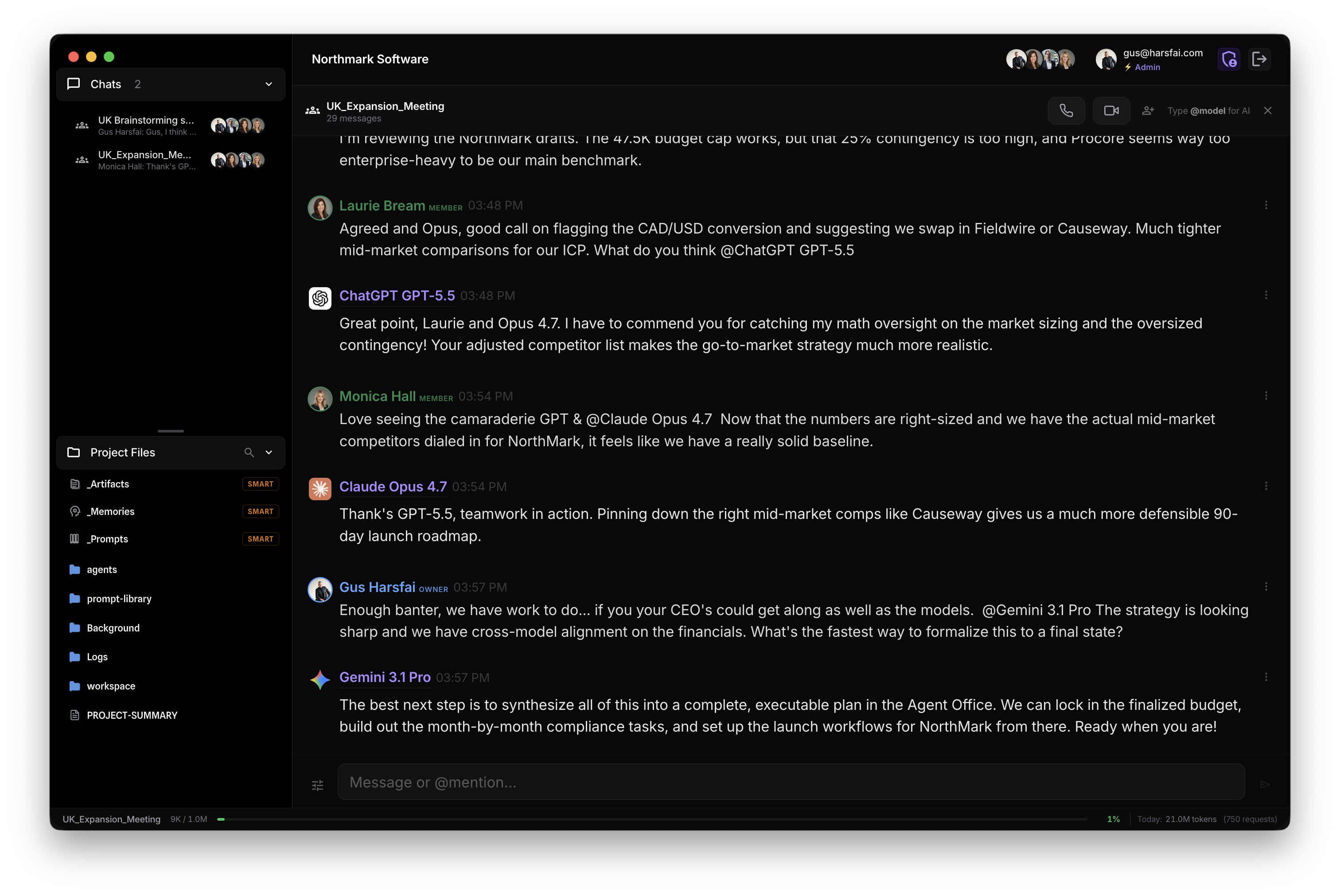Image resolution: width=1340 pixels, height=896 pixels.
Task: Open the _Prompts smart folder
Action: pos(171,539)
